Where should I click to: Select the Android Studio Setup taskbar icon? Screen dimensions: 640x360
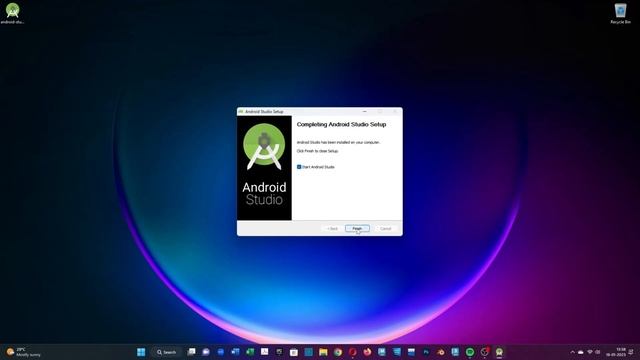coord(499,352)
